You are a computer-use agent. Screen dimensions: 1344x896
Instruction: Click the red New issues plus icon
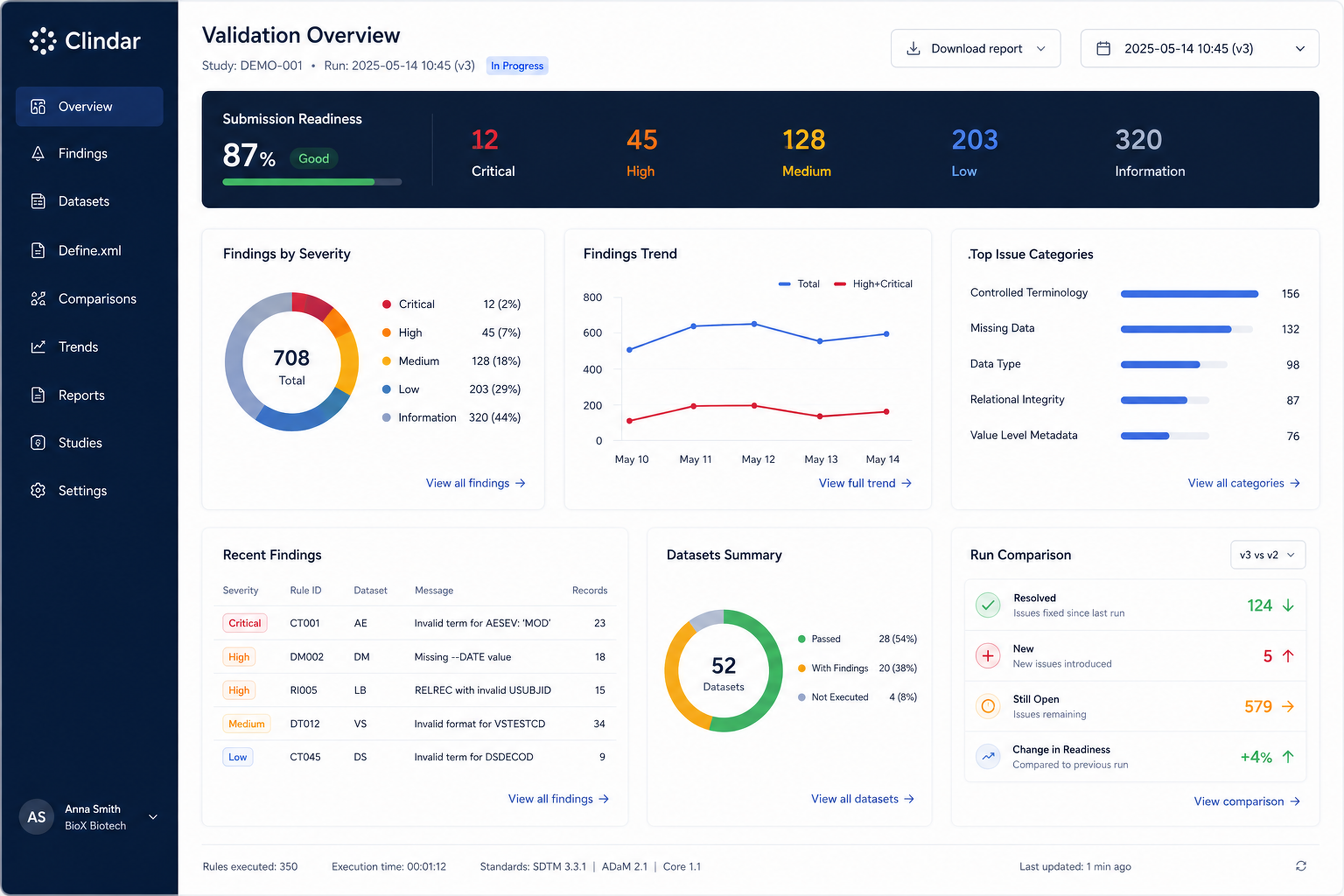click(988, 656)
